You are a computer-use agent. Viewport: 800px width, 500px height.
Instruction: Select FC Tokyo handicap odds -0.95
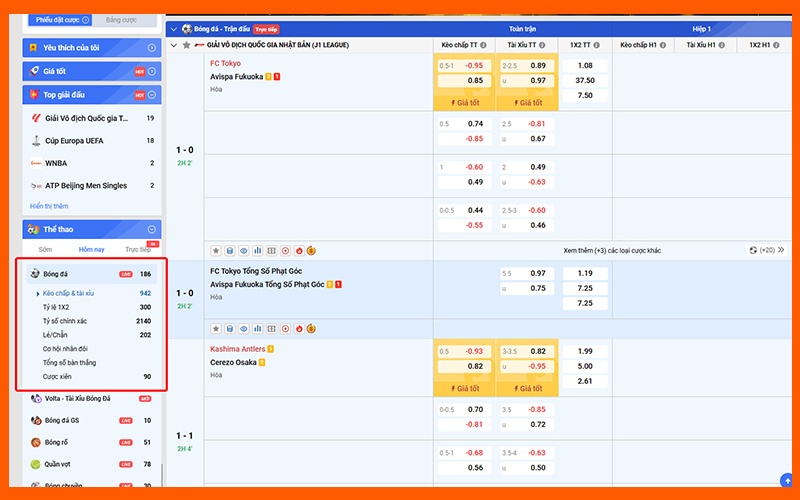[473, 65]
